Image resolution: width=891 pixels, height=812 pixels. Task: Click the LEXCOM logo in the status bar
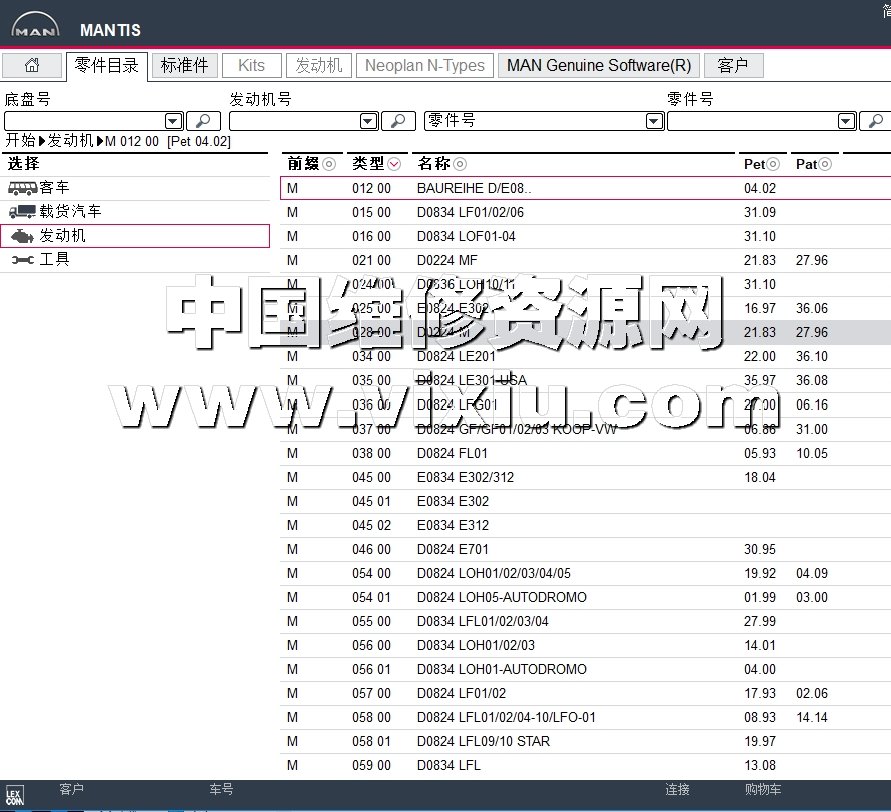(15, 796)
